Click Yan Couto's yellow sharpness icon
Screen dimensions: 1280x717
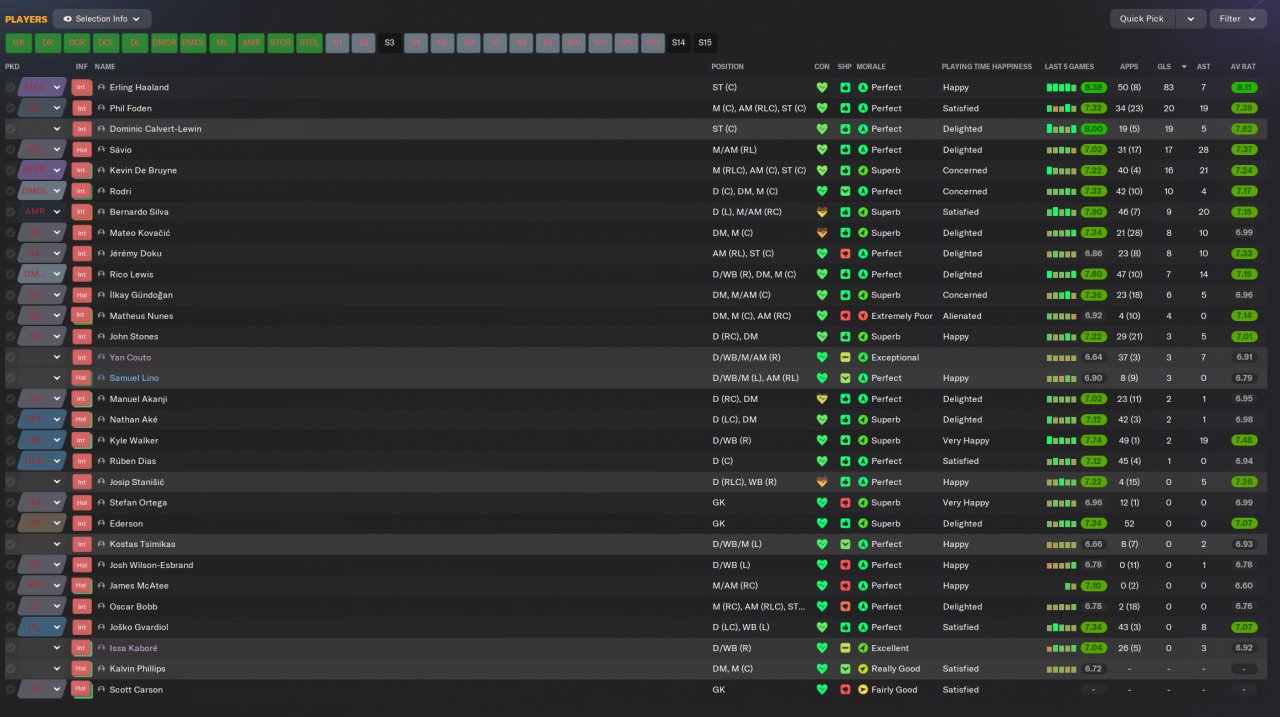(845, 358)
